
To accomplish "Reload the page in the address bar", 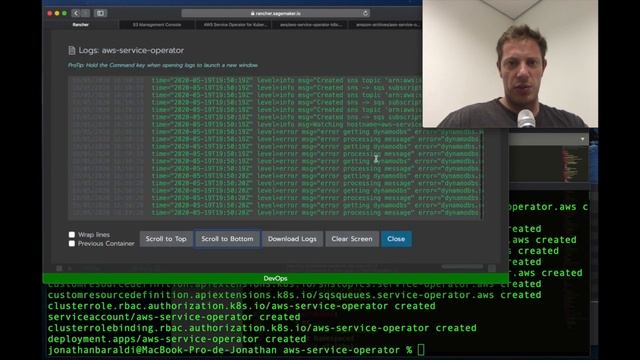I will point(365,13).
